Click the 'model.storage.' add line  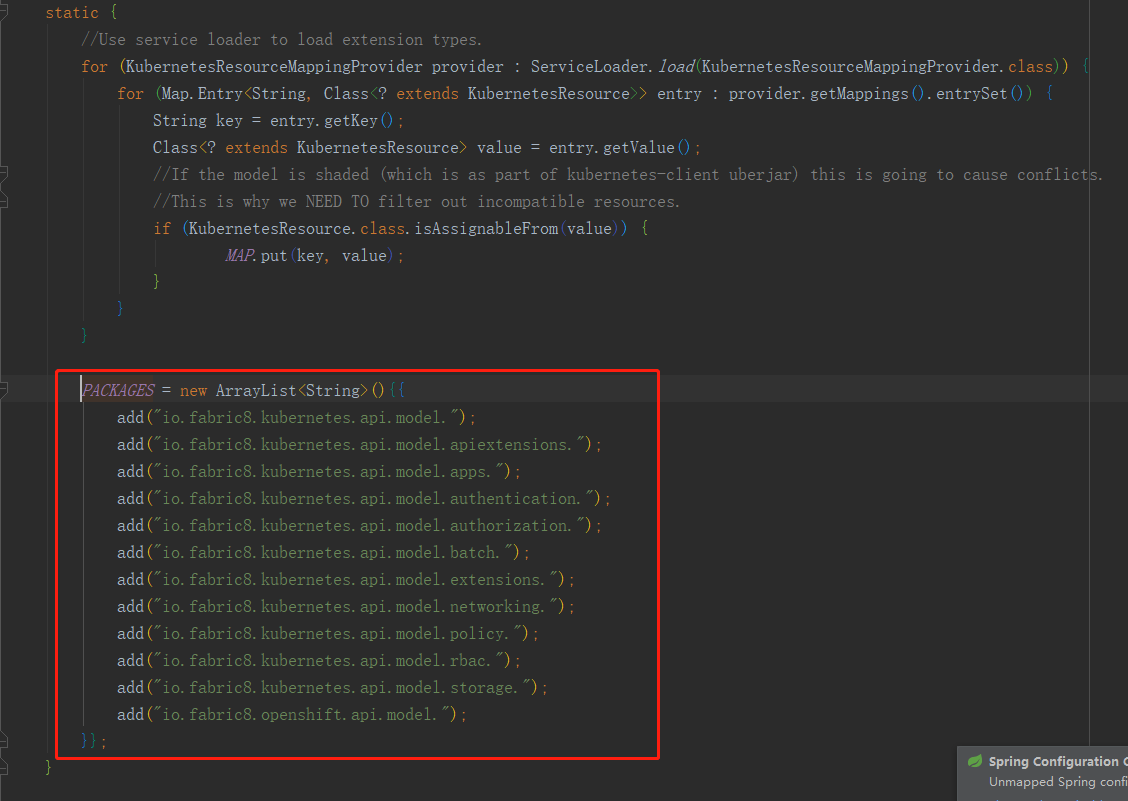click(x=332, y=687)
